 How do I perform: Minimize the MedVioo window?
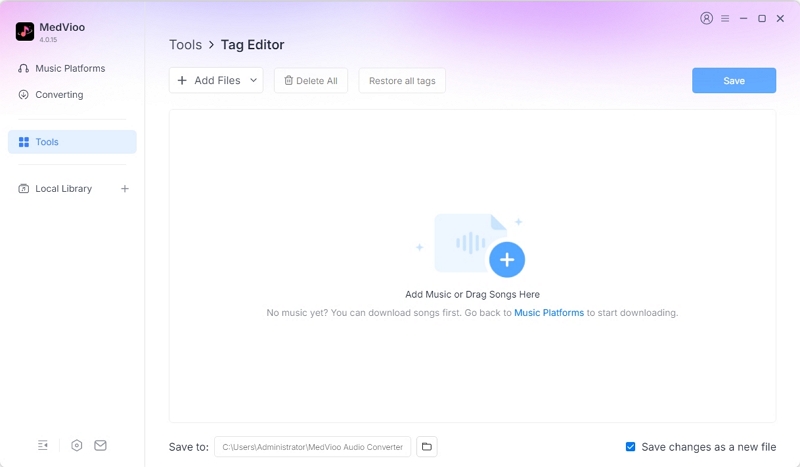tap(743, 18)
